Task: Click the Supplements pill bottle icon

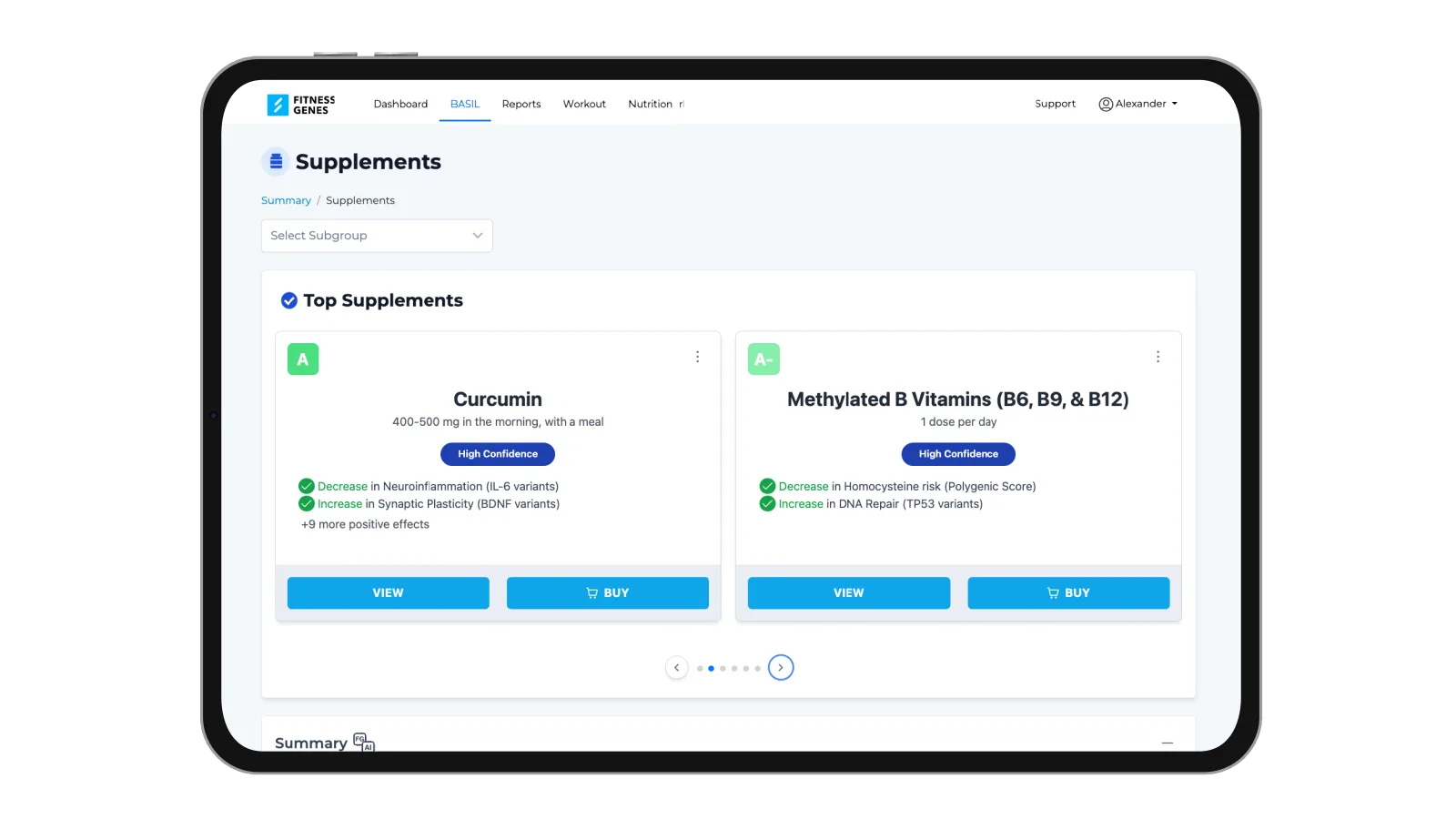Action: (276, 162)
